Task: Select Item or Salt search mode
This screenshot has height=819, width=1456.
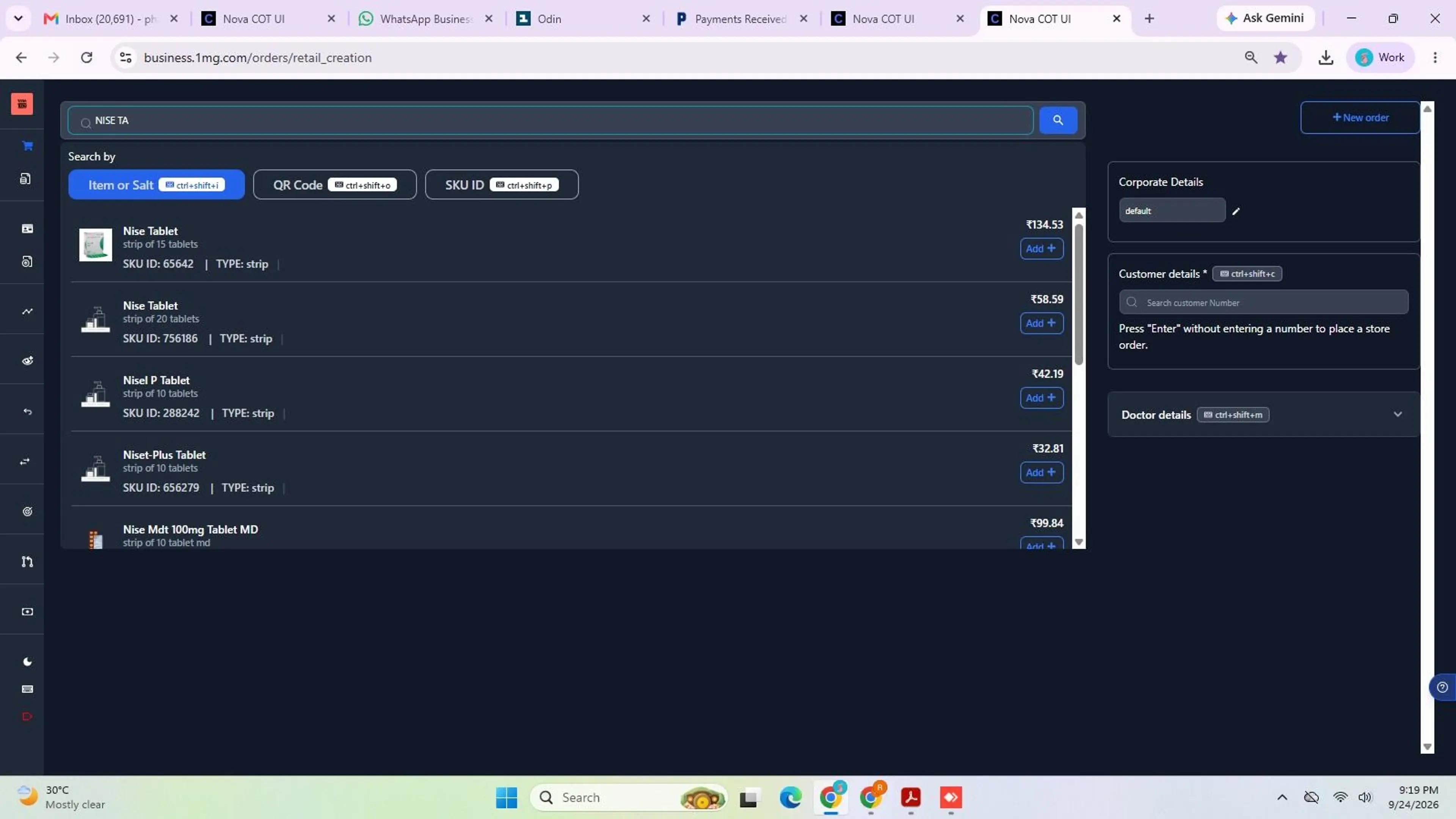Action: coord(157,185)
